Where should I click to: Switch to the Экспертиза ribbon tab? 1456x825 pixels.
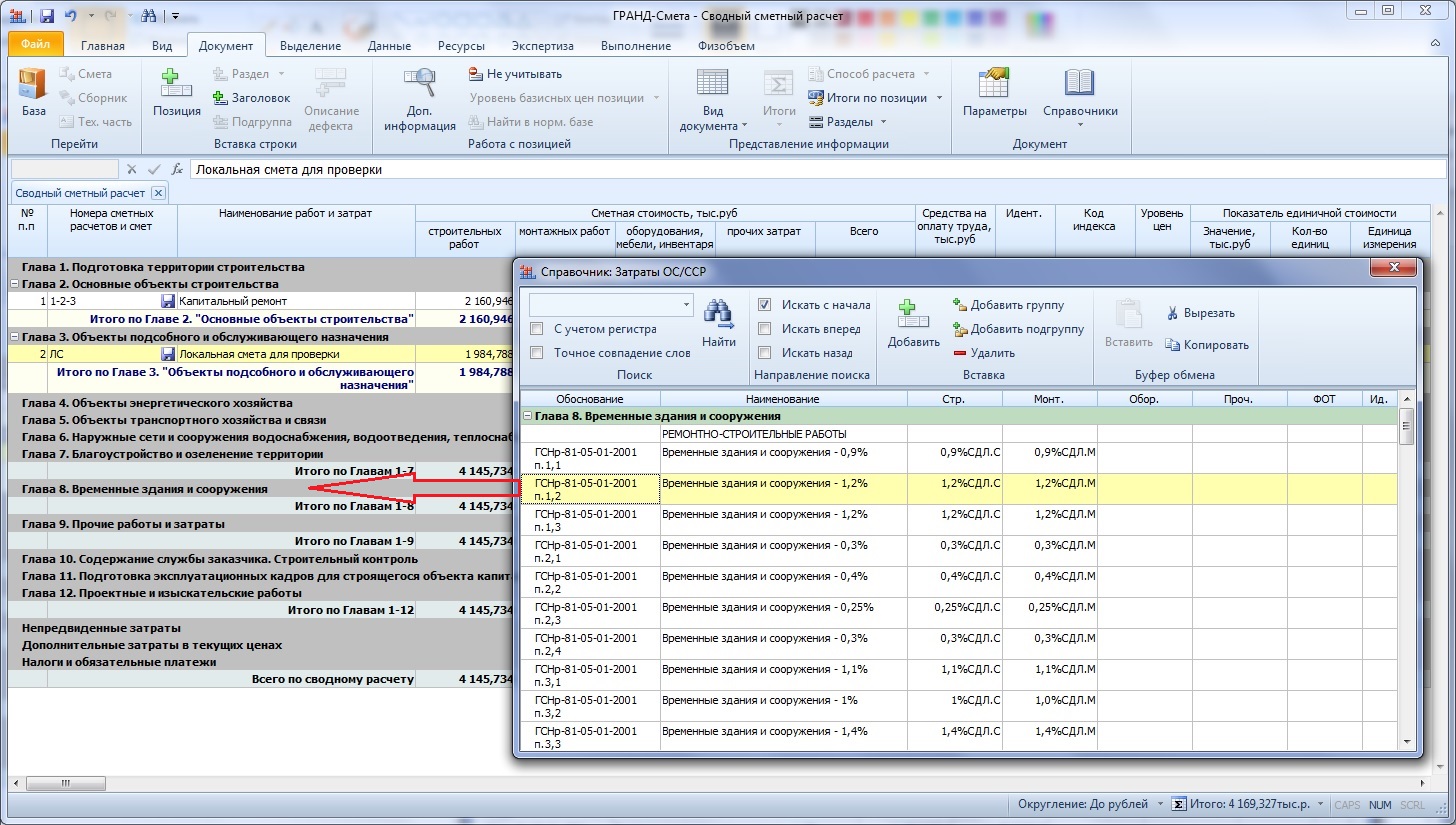(542, 46)
